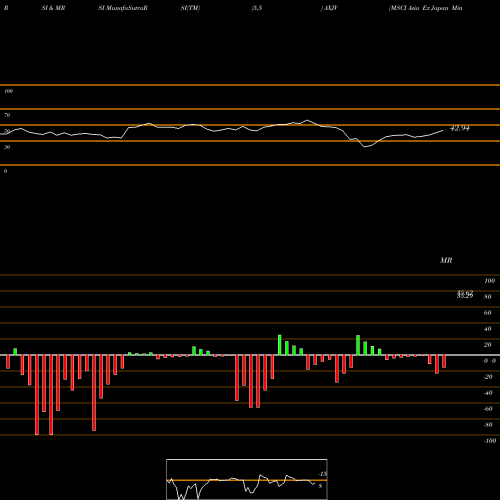Click the ")AXJV" ticker label
The image size is (500, 500).
pyautogui.click(x=329, y=8)
